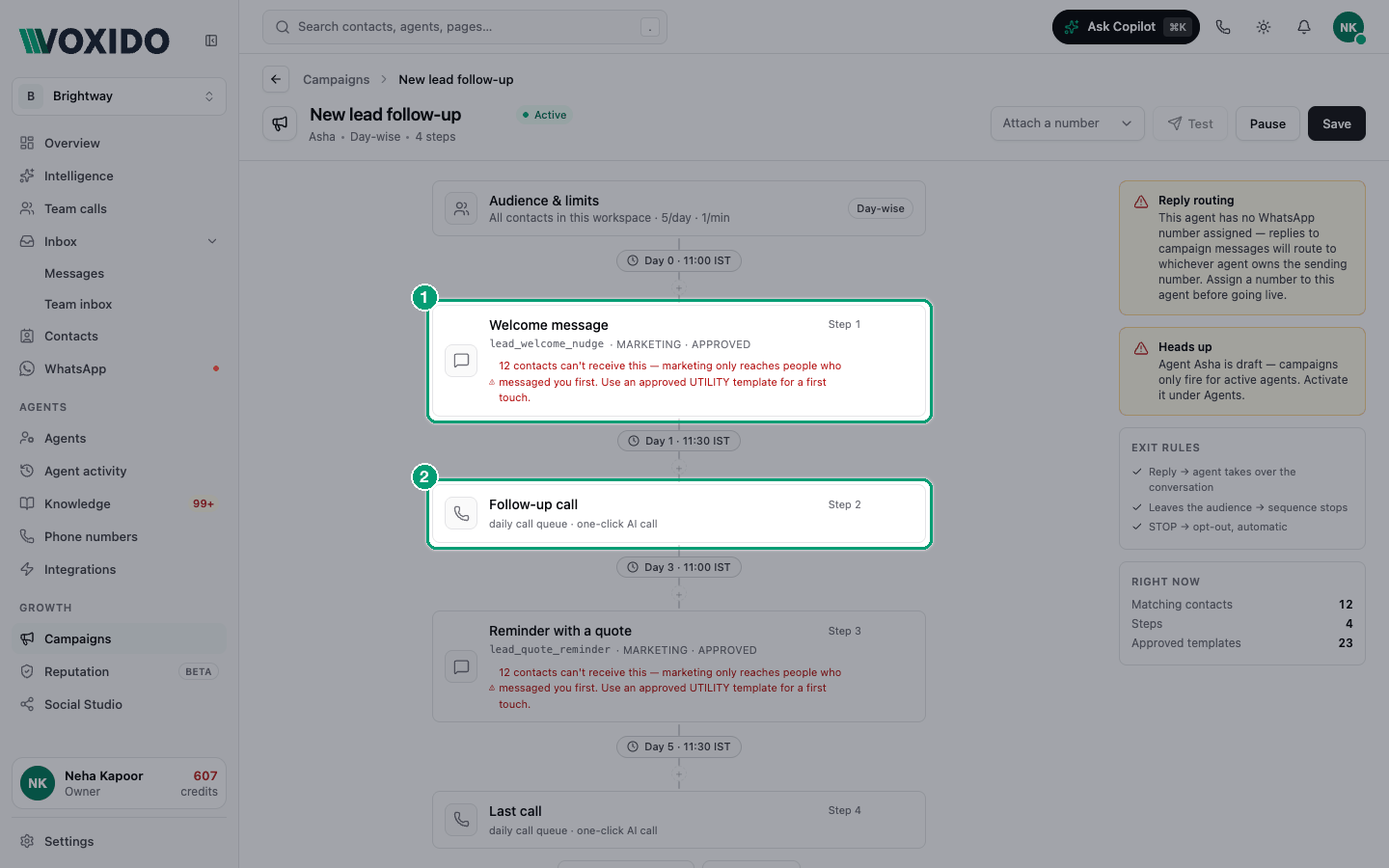Click the Active status badge
Viewport: 1389px width, 868px height.
pyautogui.click(x=545, y=115)
